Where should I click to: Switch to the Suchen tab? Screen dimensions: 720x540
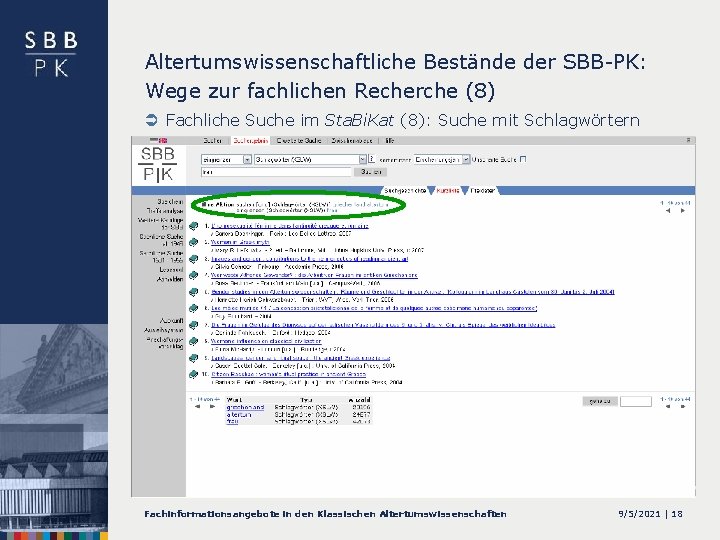tap(212, 141)
